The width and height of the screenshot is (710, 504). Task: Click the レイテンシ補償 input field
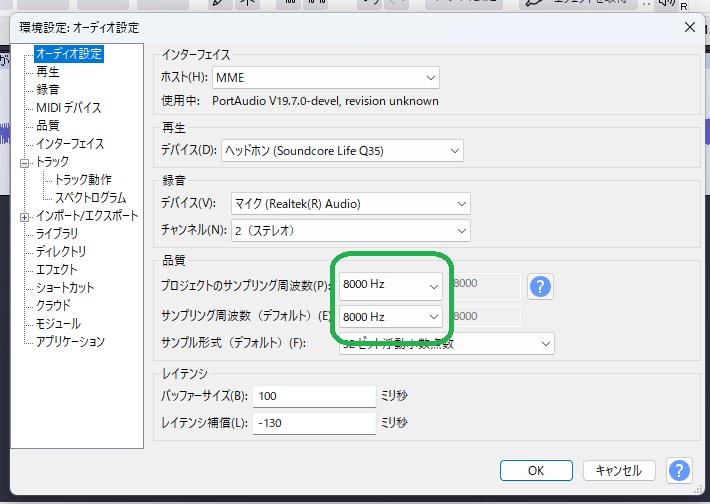pos(314,423)
